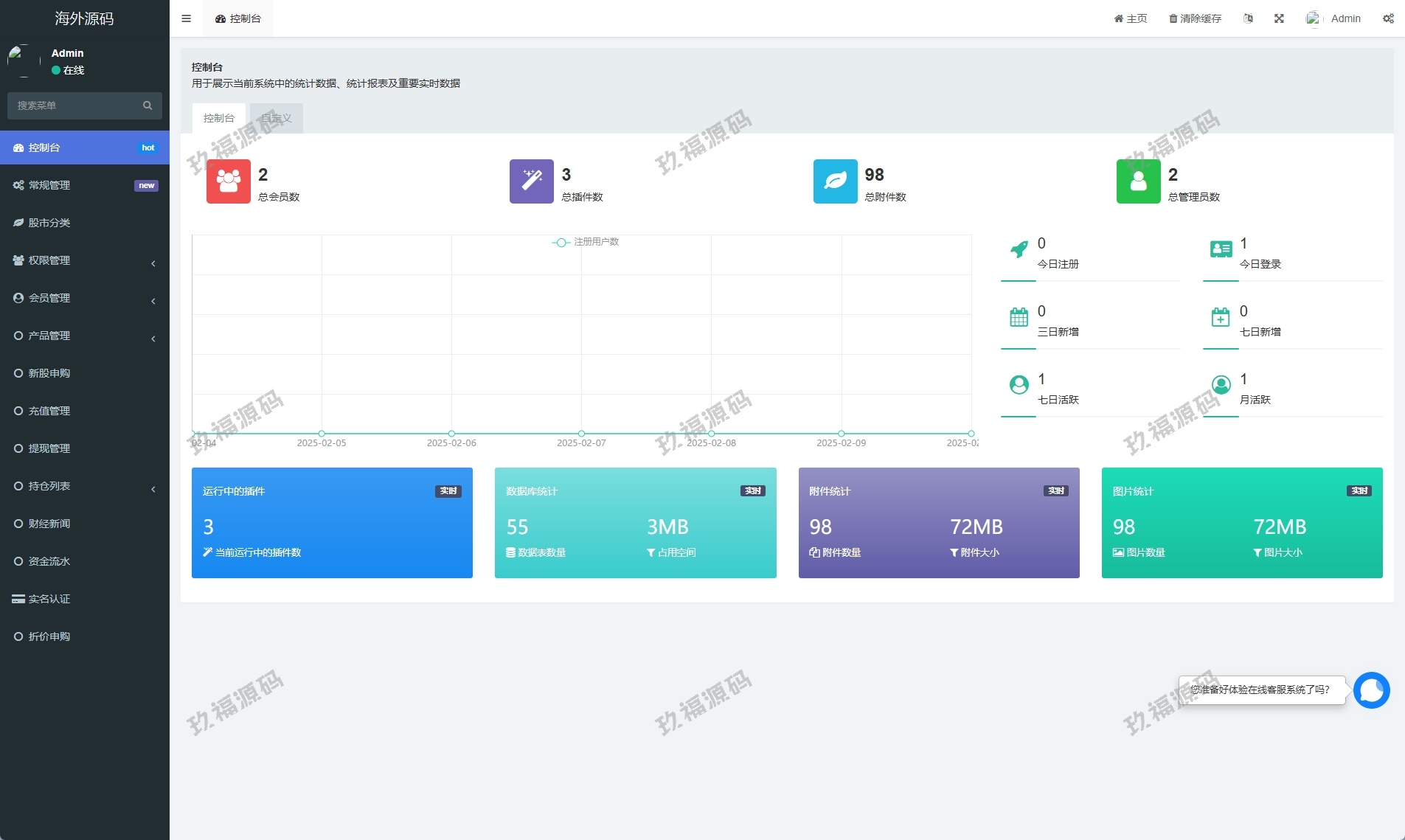Click the search magnifier in sidebar
The image size is (1405, 840).
coord(148,105)
